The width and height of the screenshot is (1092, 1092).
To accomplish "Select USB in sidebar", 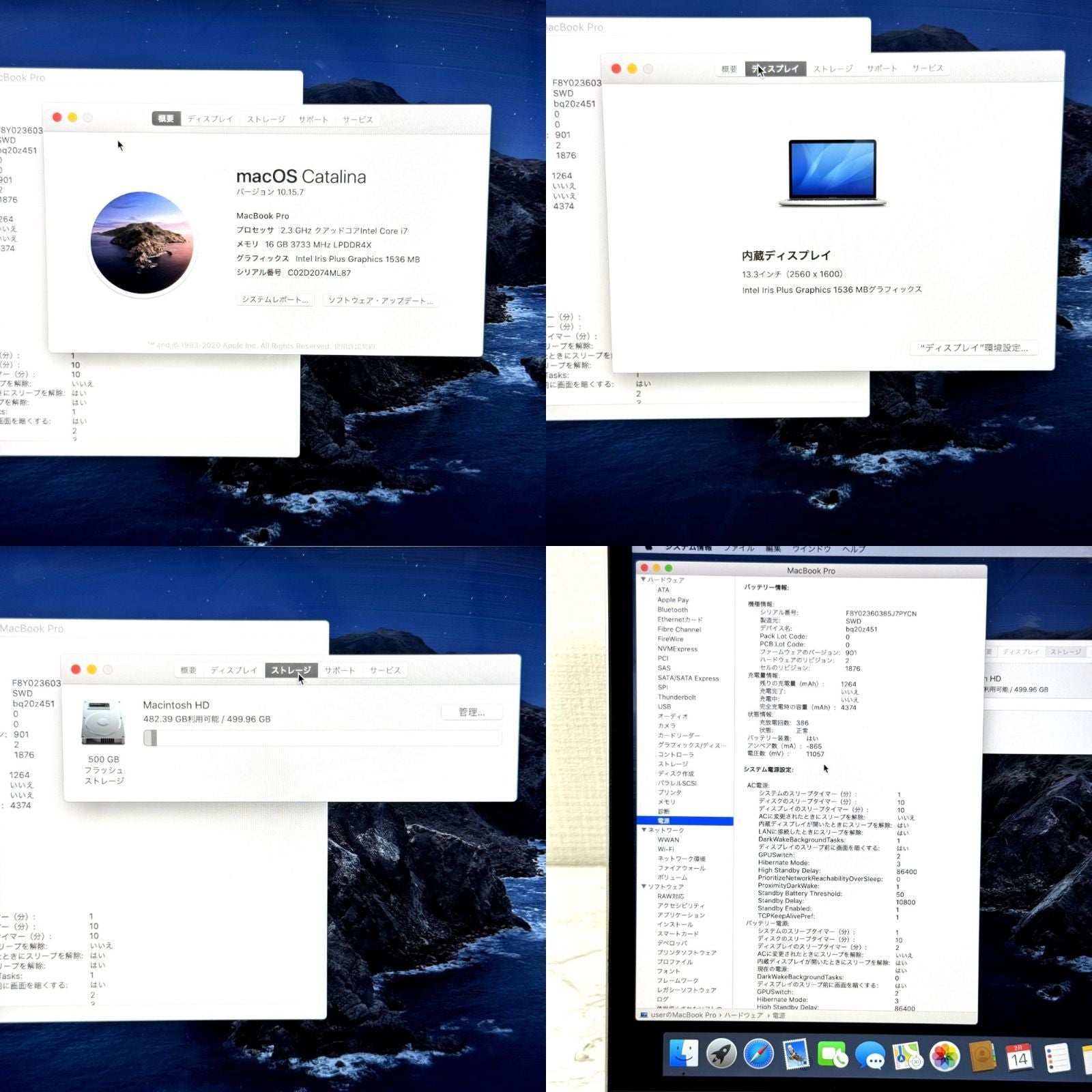I will click(664, 706).
